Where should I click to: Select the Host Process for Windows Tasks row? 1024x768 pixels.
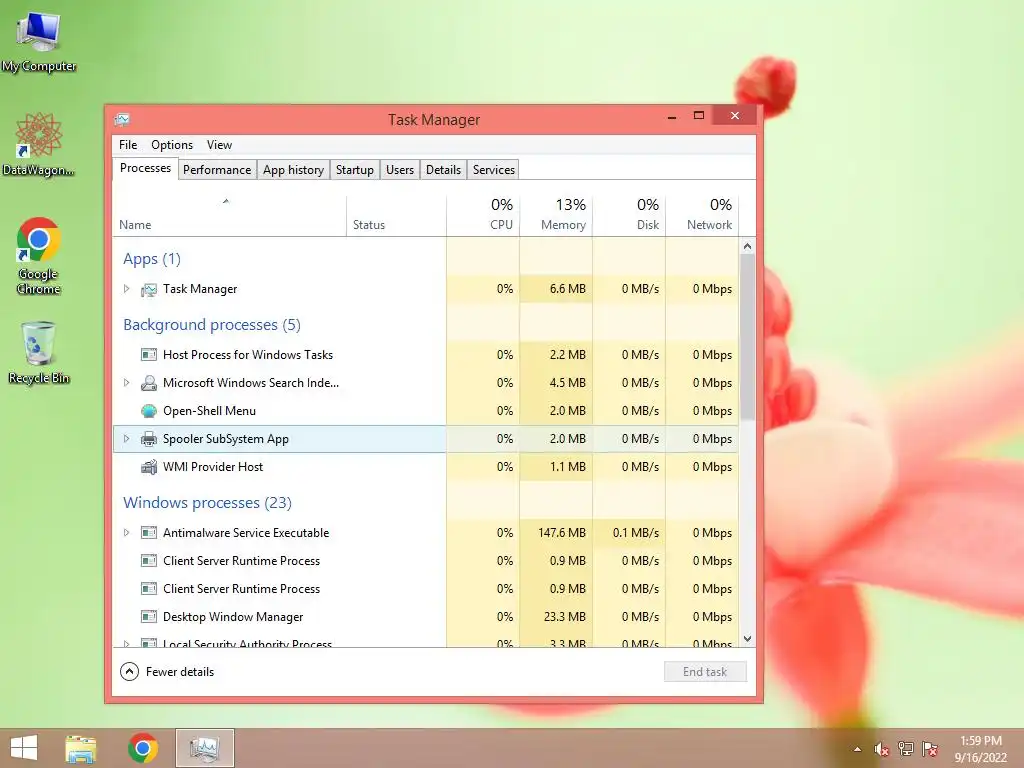[x=426, y=355]
